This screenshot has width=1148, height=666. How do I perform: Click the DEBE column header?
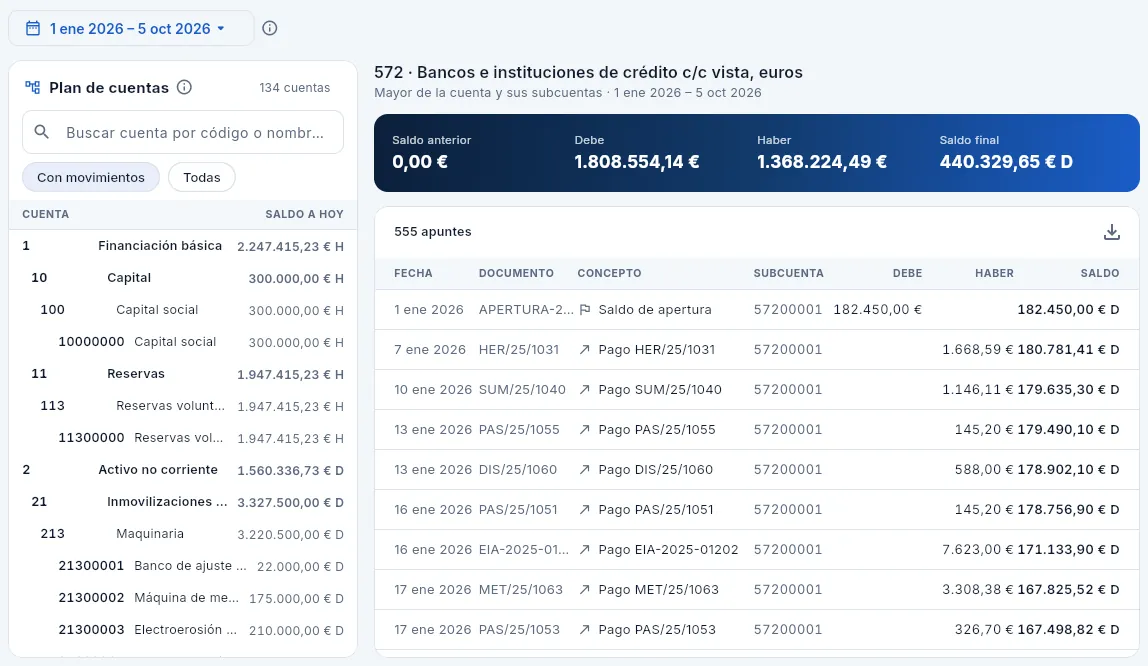(x=907, y=273)
